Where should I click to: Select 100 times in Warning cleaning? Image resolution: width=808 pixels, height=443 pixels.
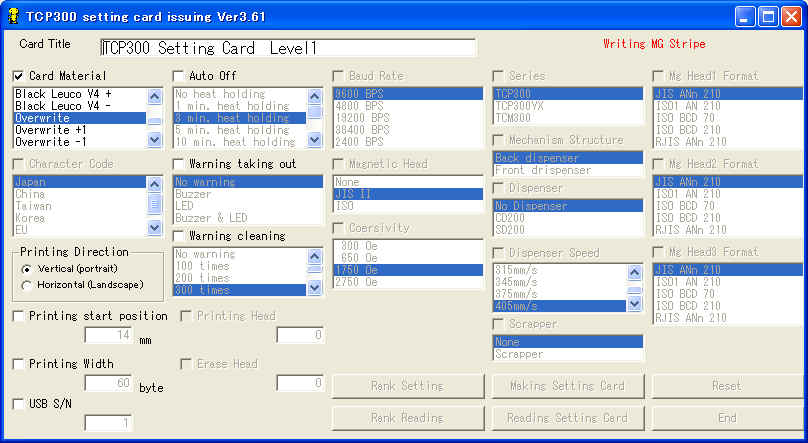pos(240,266)
